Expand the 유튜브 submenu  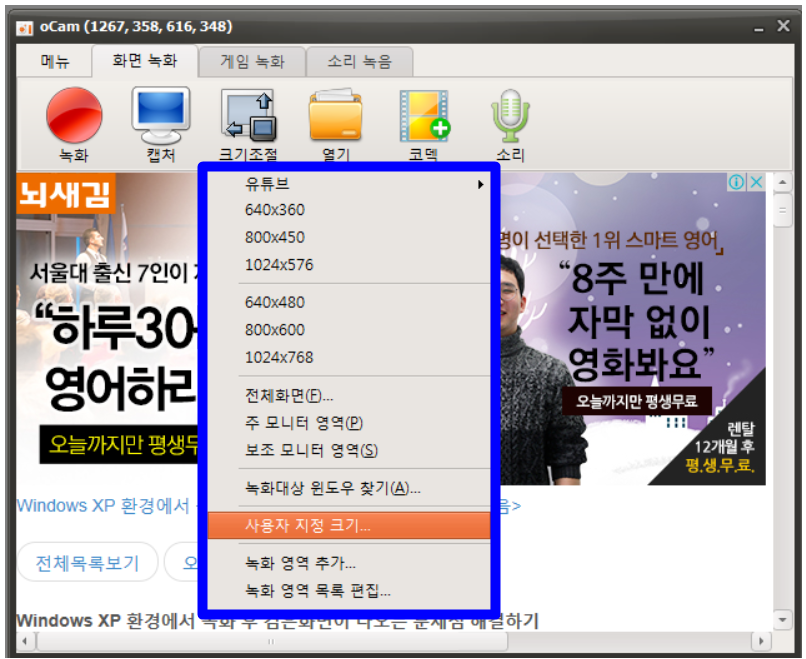pos(349,184)
